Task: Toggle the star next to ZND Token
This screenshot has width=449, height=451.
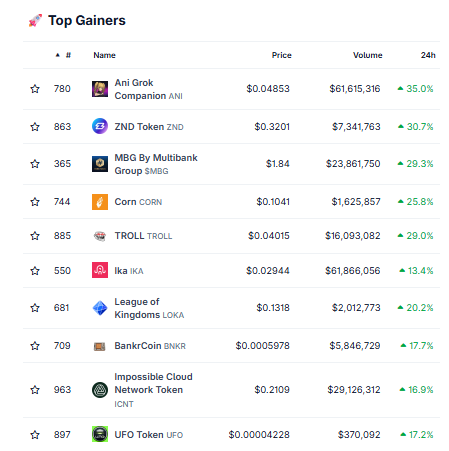Action: (x=35, y=127)
